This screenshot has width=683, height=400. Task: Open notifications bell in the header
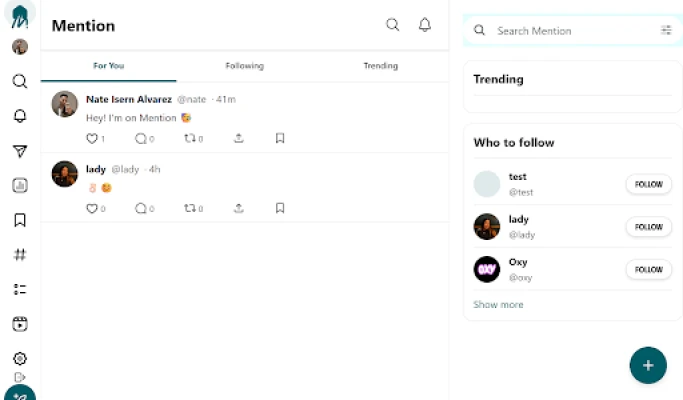[425, 25]
